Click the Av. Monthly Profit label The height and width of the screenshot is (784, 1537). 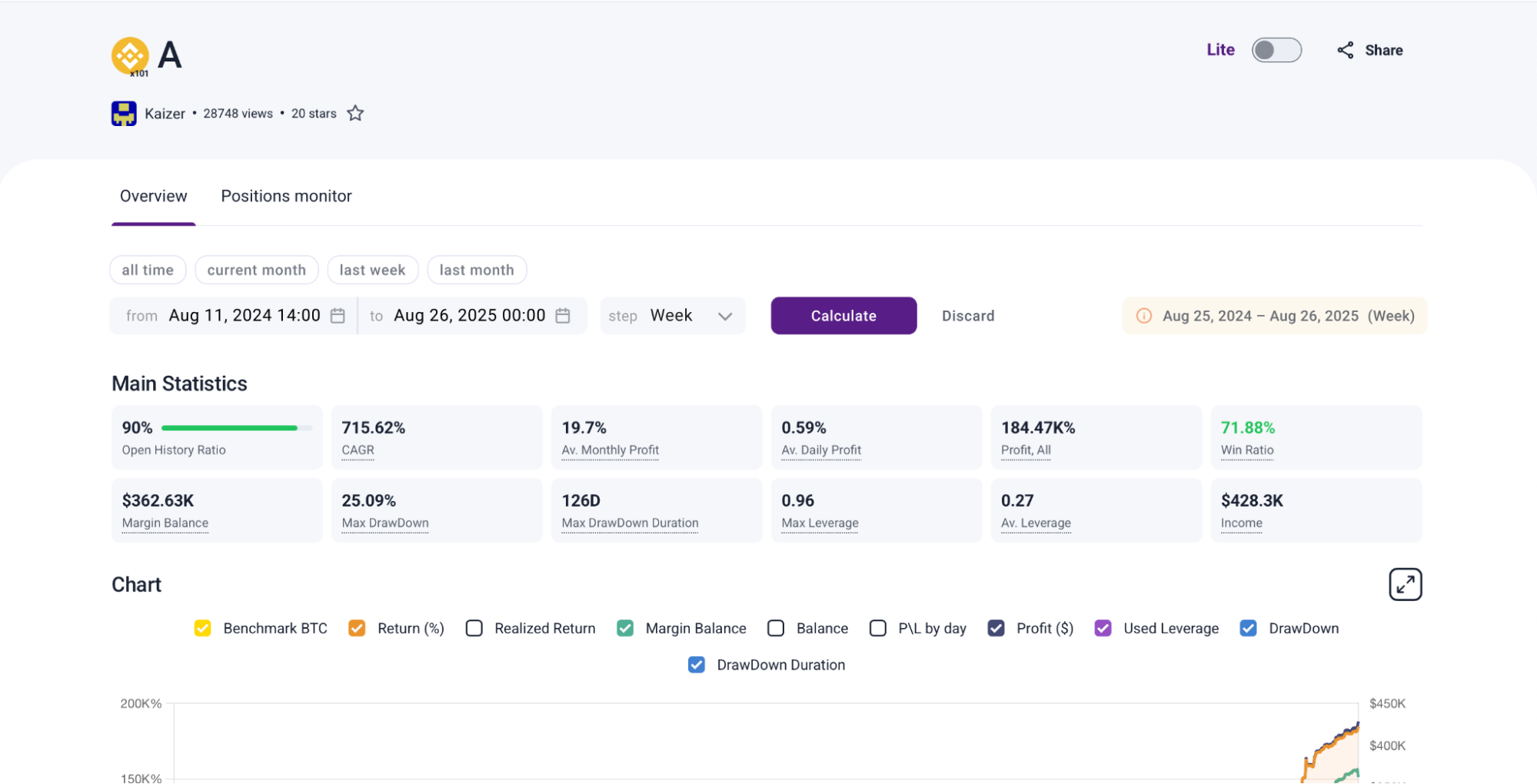(610, 450)
